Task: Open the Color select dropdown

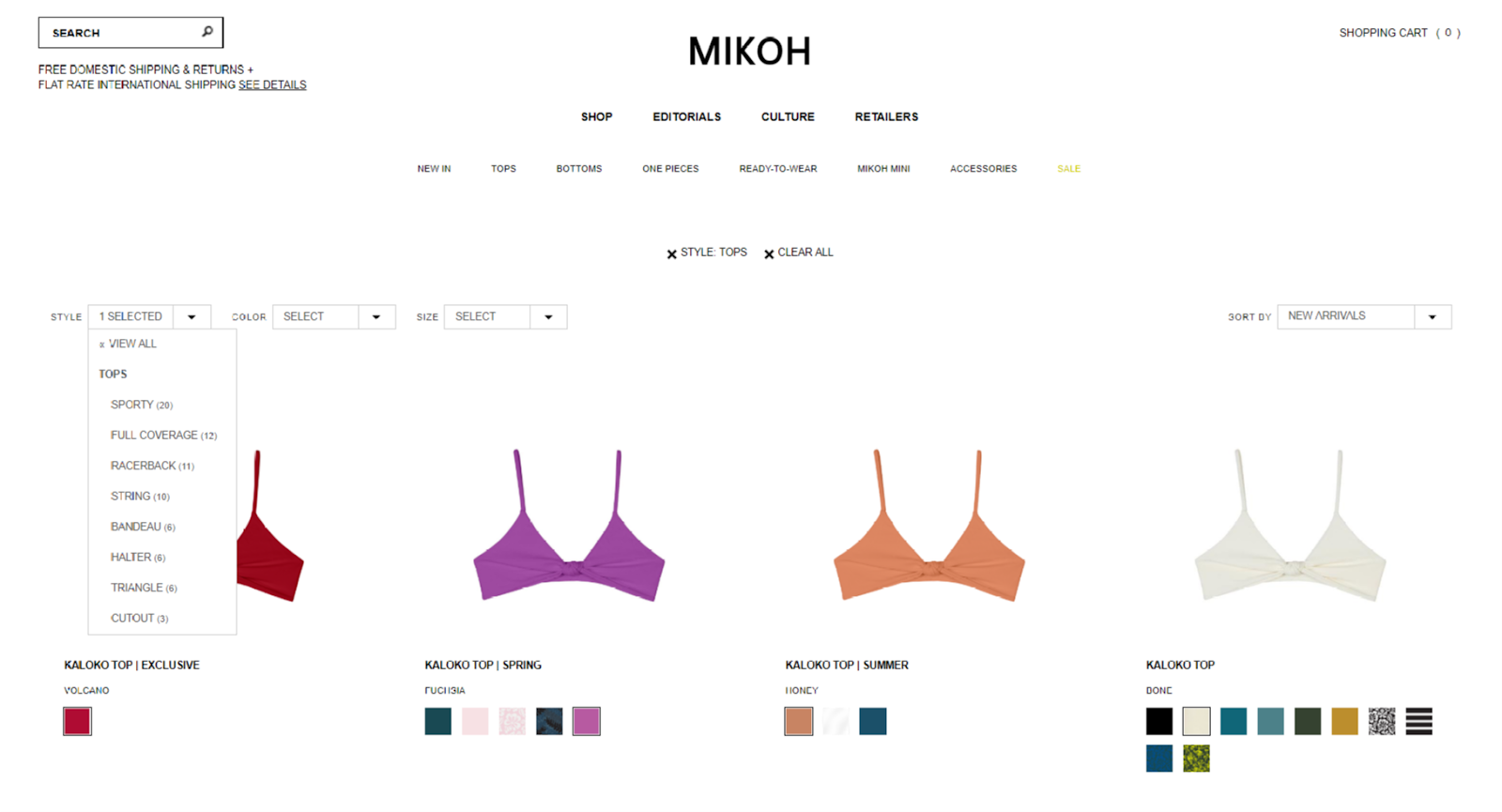Action: 334,316
